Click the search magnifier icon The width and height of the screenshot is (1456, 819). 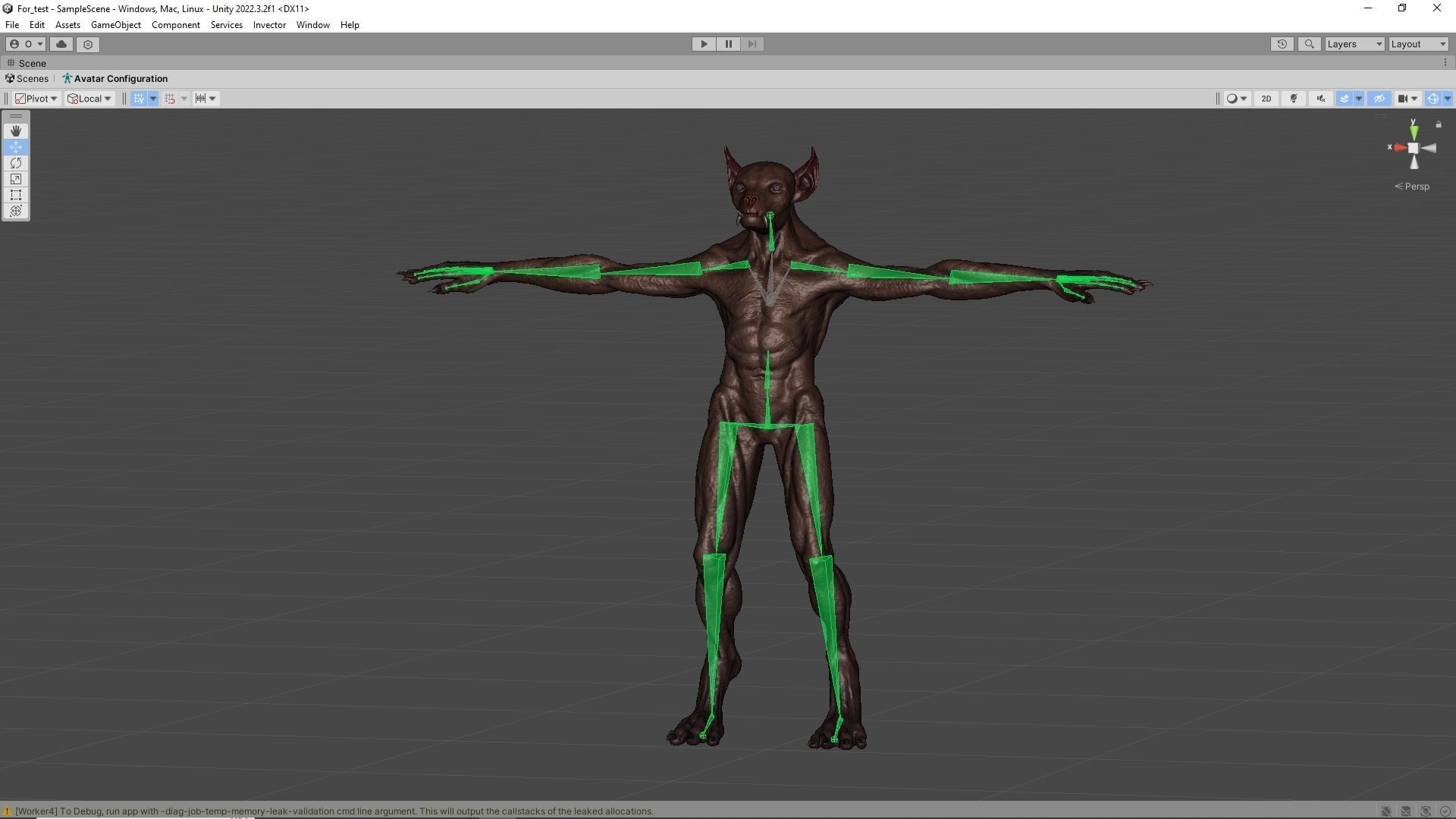(x=1309, y=44)
